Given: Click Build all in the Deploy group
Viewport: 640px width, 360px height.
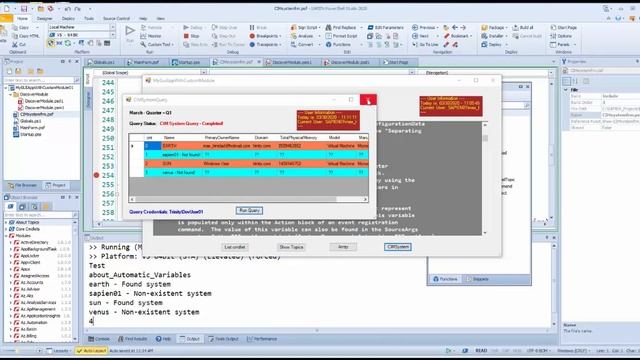Looking at the screenshot, I should point(523,27).
